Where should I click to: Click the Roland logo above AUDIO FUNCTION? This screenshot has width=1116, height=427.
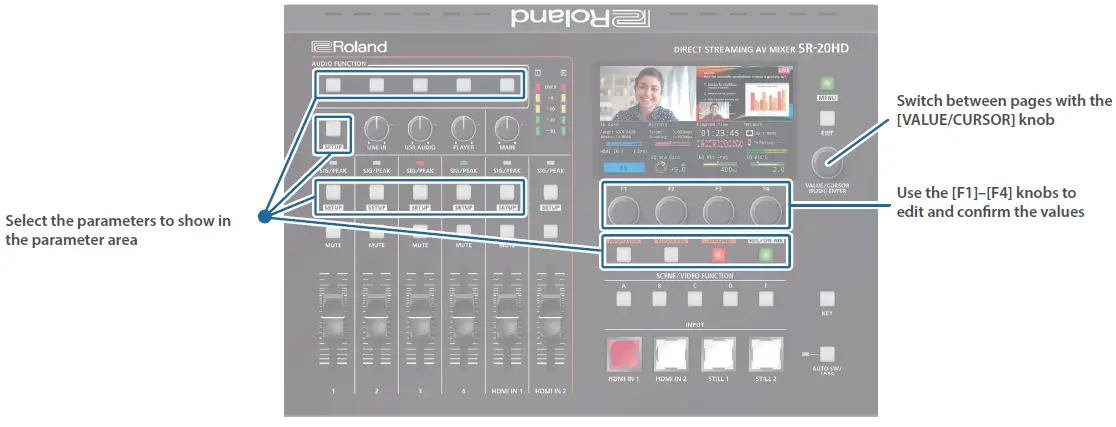pyautogui.click(x=349, y=47)
